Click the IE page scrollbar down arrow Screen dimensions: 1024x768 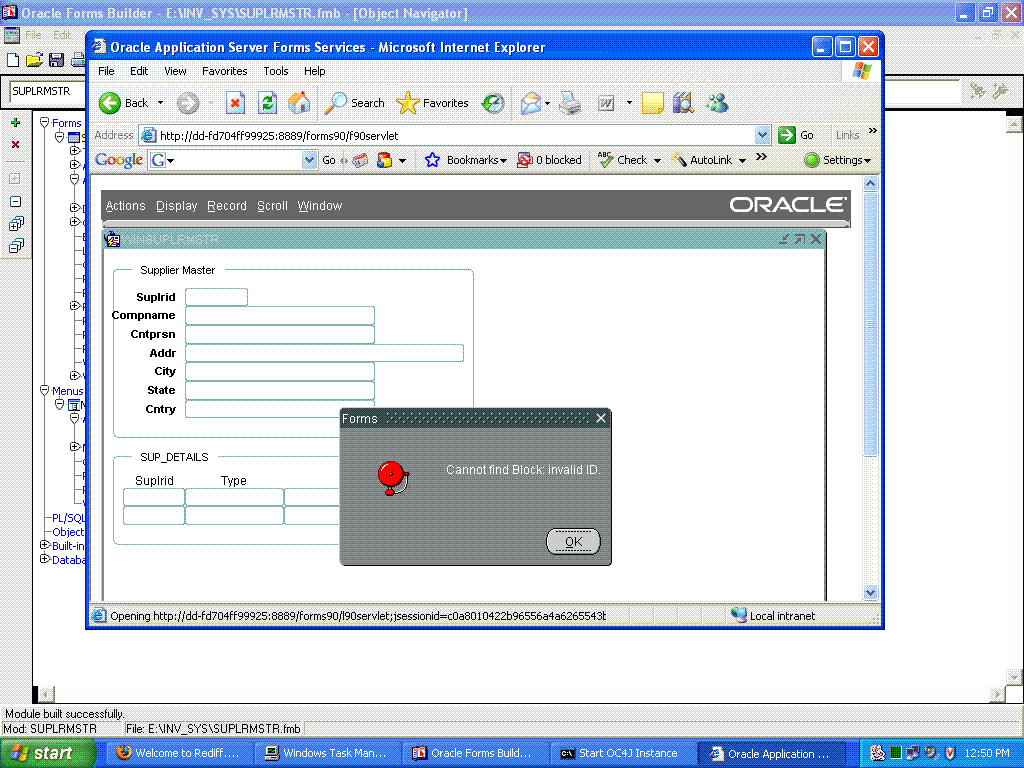(870, 592)
